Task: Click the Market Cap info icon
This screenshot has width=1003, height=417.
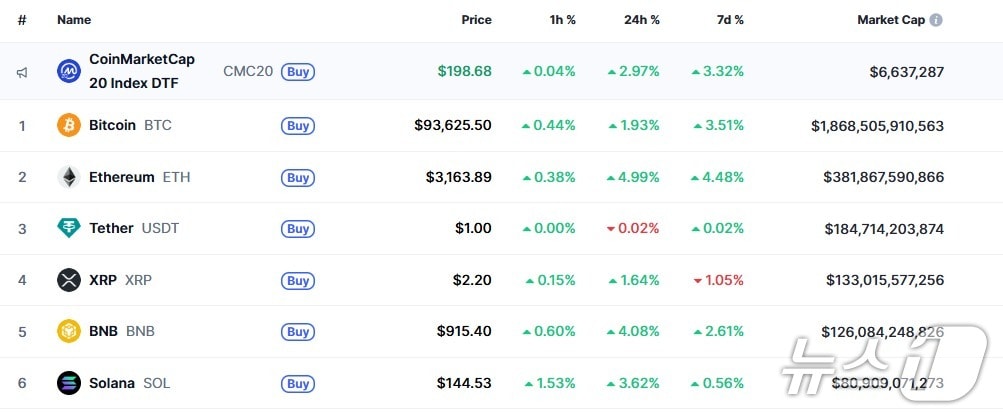Action: (936, 20)
